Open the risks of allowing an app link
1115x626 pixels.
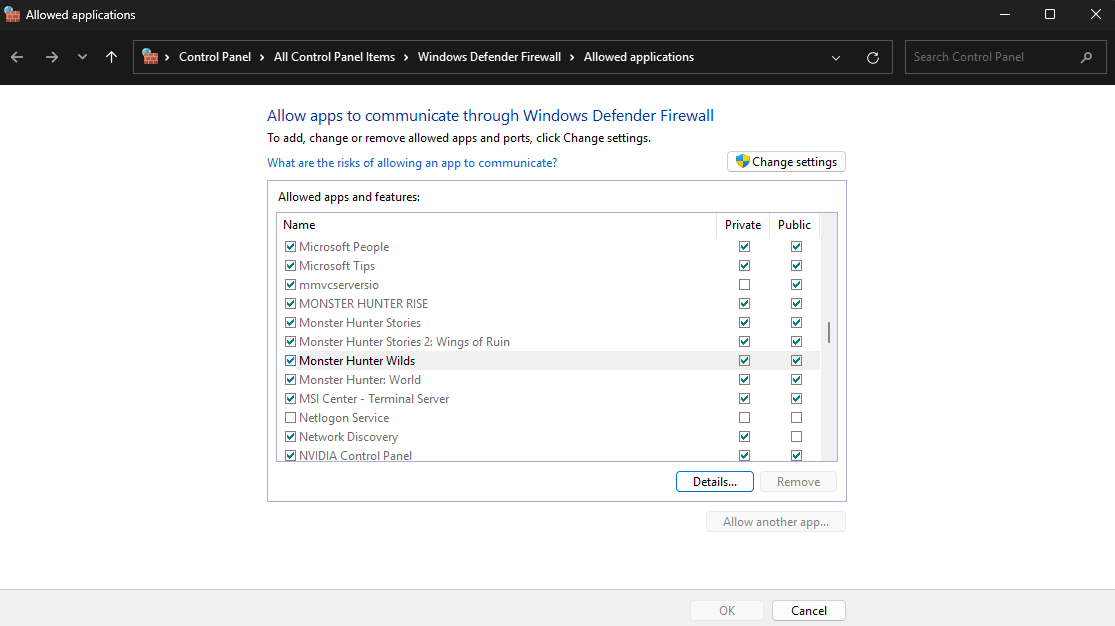[412, 163]
